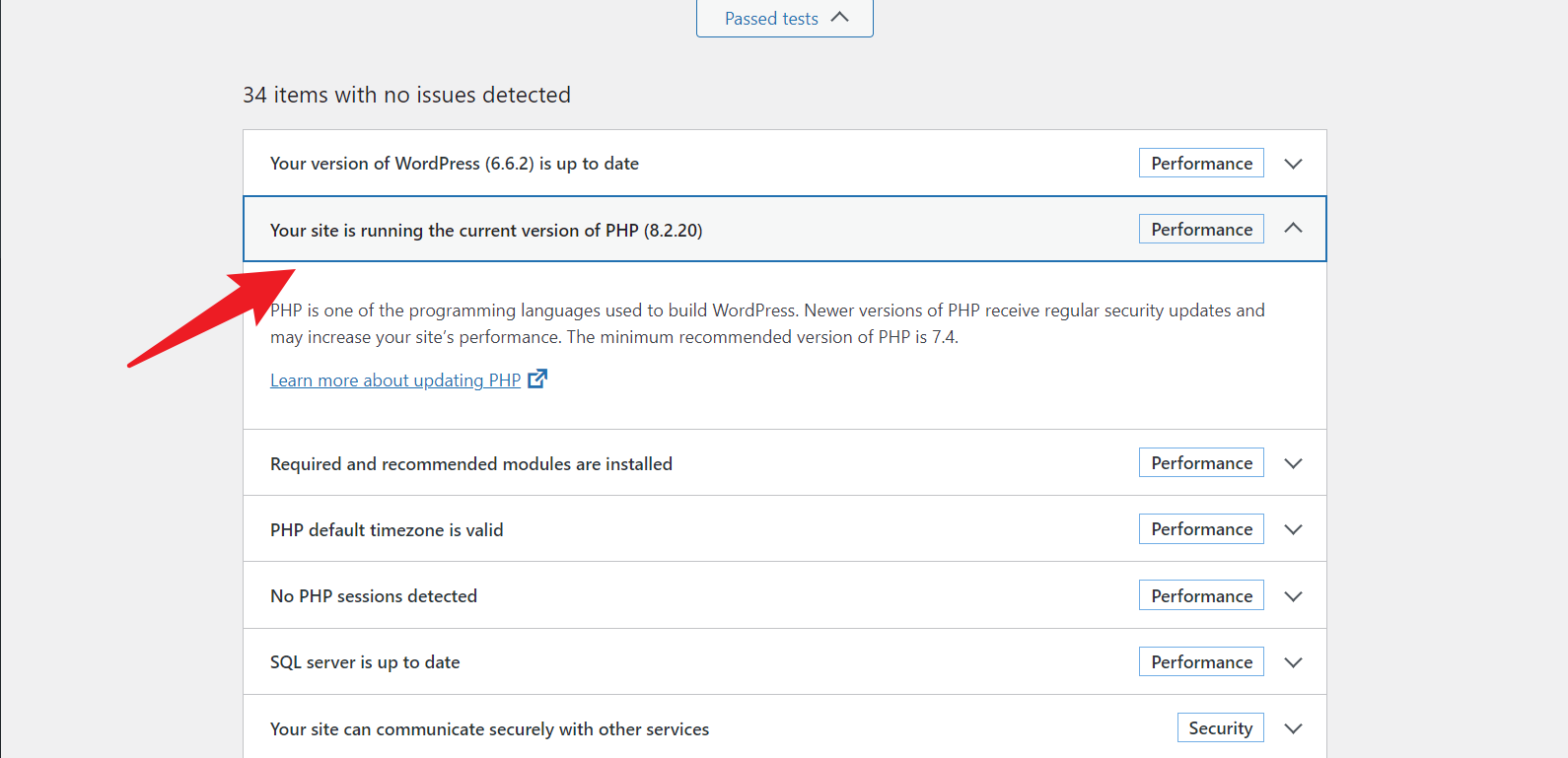Click external link icon beside updating PHP
This screenshot has width=1568, height=758.
click(537, 379)
